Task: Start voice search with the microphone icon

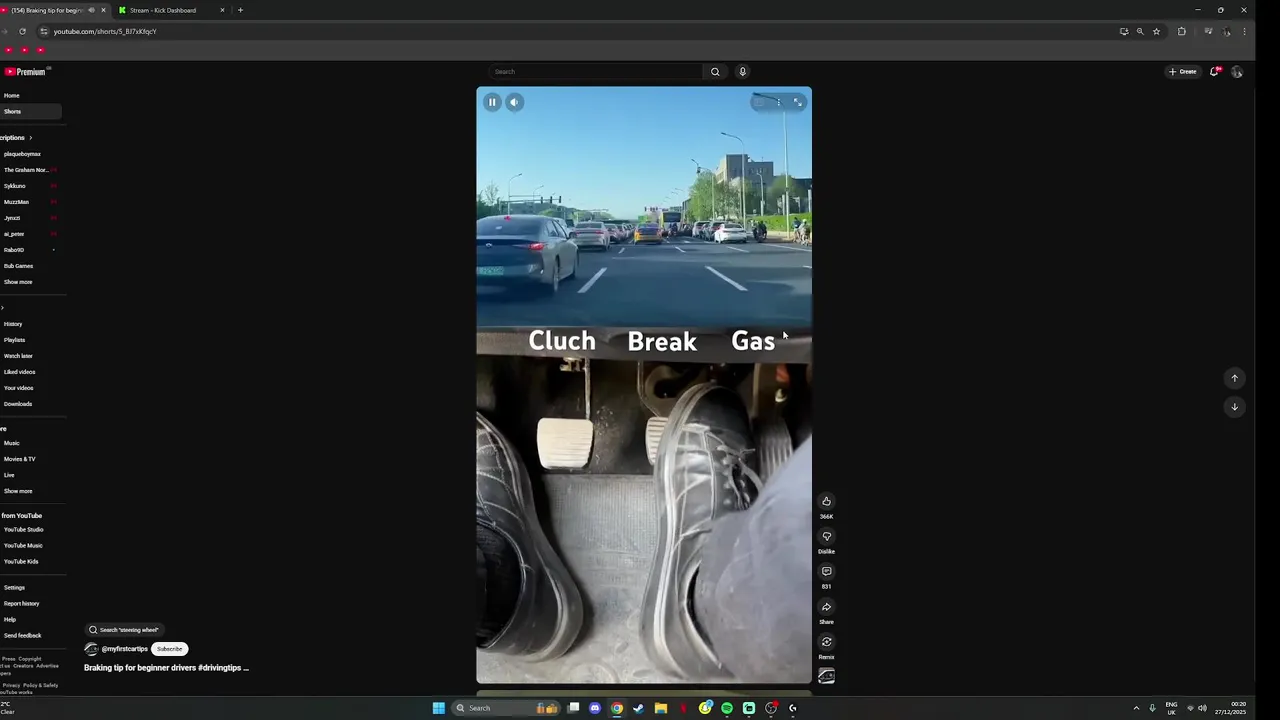Action: 742,72
